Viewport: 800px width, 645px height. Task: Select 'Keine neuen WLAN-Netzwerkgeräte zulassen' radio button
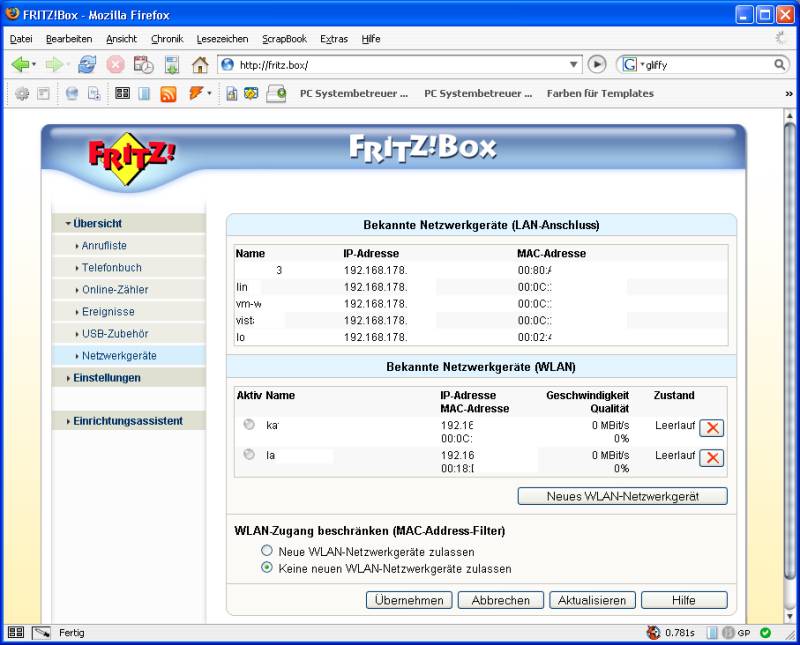[x=267, y=567]
